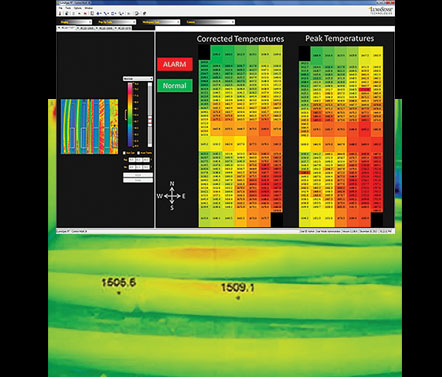Open the Pop Up Tools dropdown
This screenshot has height=377, width=442.
click(x=116, y=22)
